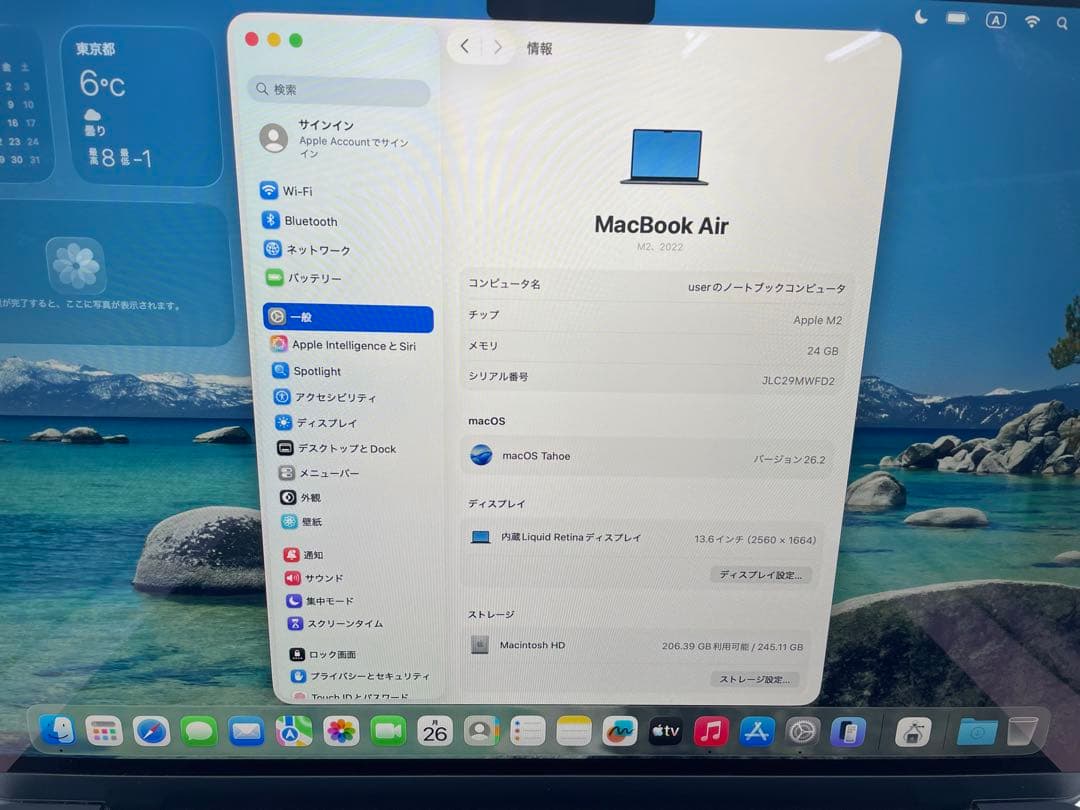Open プライバシーとセキュリティ settings
This screenshot has height=810, width=1080.
357,676
